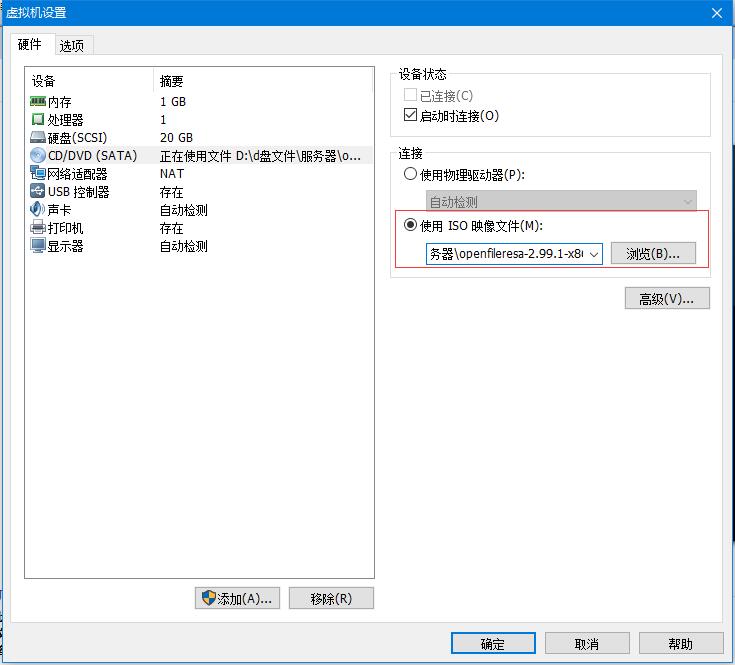Viewport: 735px width, 665px height.
Task: Click the 正在使用文件 D:\d盘文件 summary
Action: click(260, 156)
